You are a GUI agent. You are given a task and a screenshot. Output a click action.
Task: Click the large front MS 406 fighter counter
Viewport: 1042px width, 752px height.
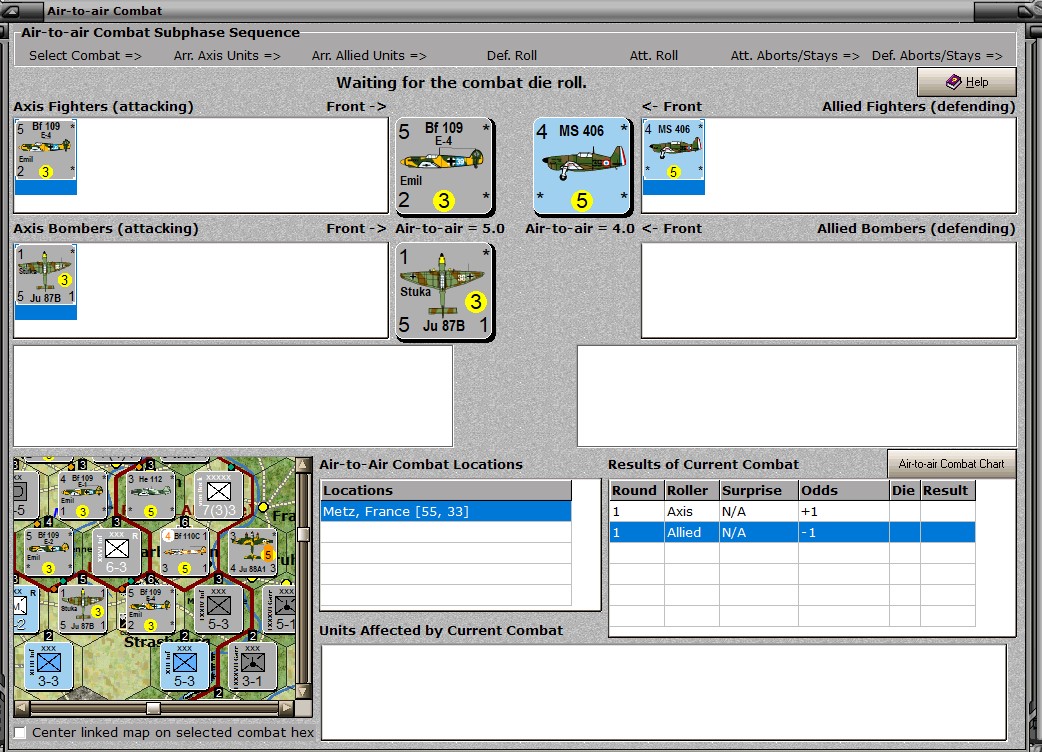coord(582,166)
